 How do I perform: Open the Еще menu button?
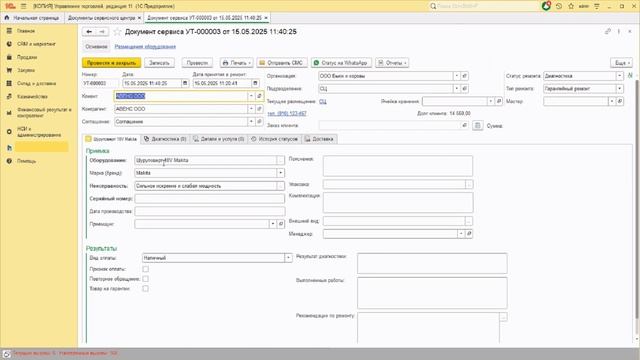coord(621,63)
